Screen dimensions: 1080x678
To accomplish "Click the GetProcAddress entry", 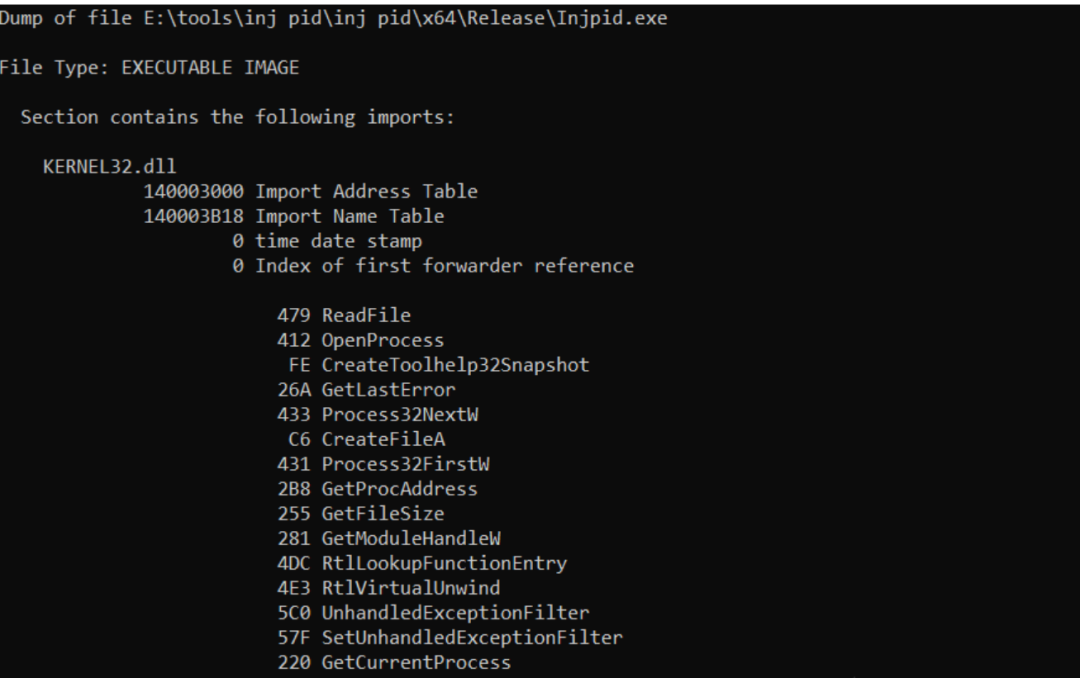I will (377, 489).
